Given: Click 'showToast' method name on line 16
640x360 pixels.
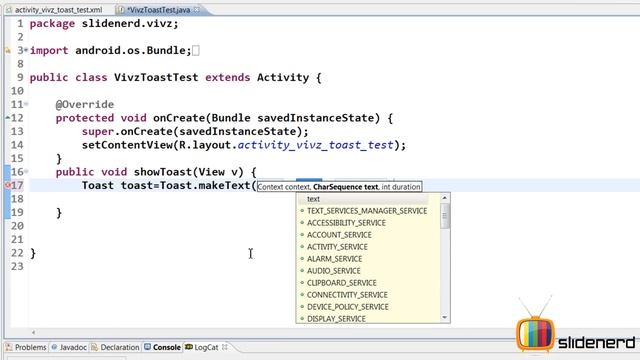Looking at the screenshot, I should (162, 172).
